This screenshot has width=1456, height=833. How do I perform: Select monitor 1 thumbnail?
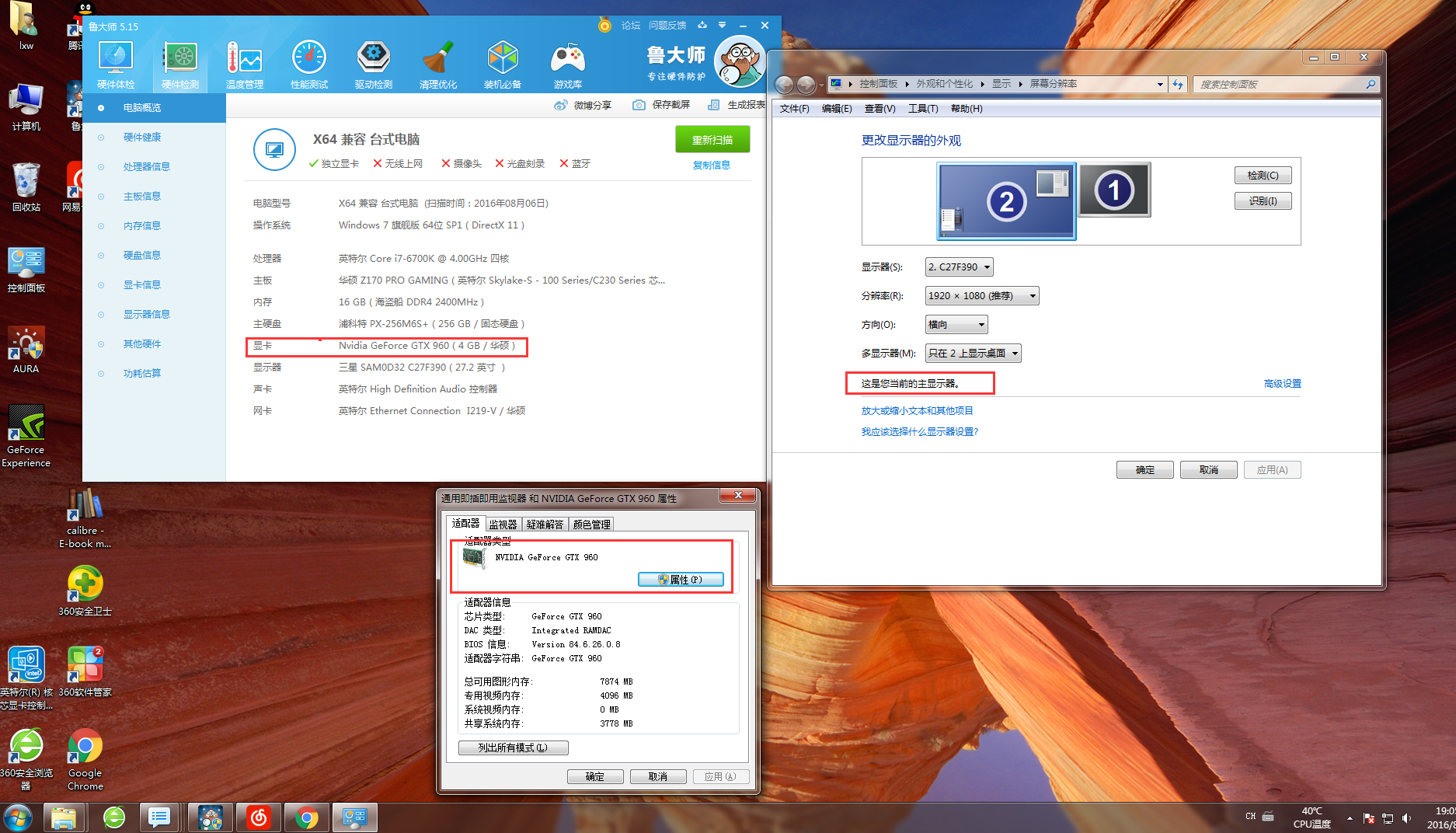click(1114, 190)
